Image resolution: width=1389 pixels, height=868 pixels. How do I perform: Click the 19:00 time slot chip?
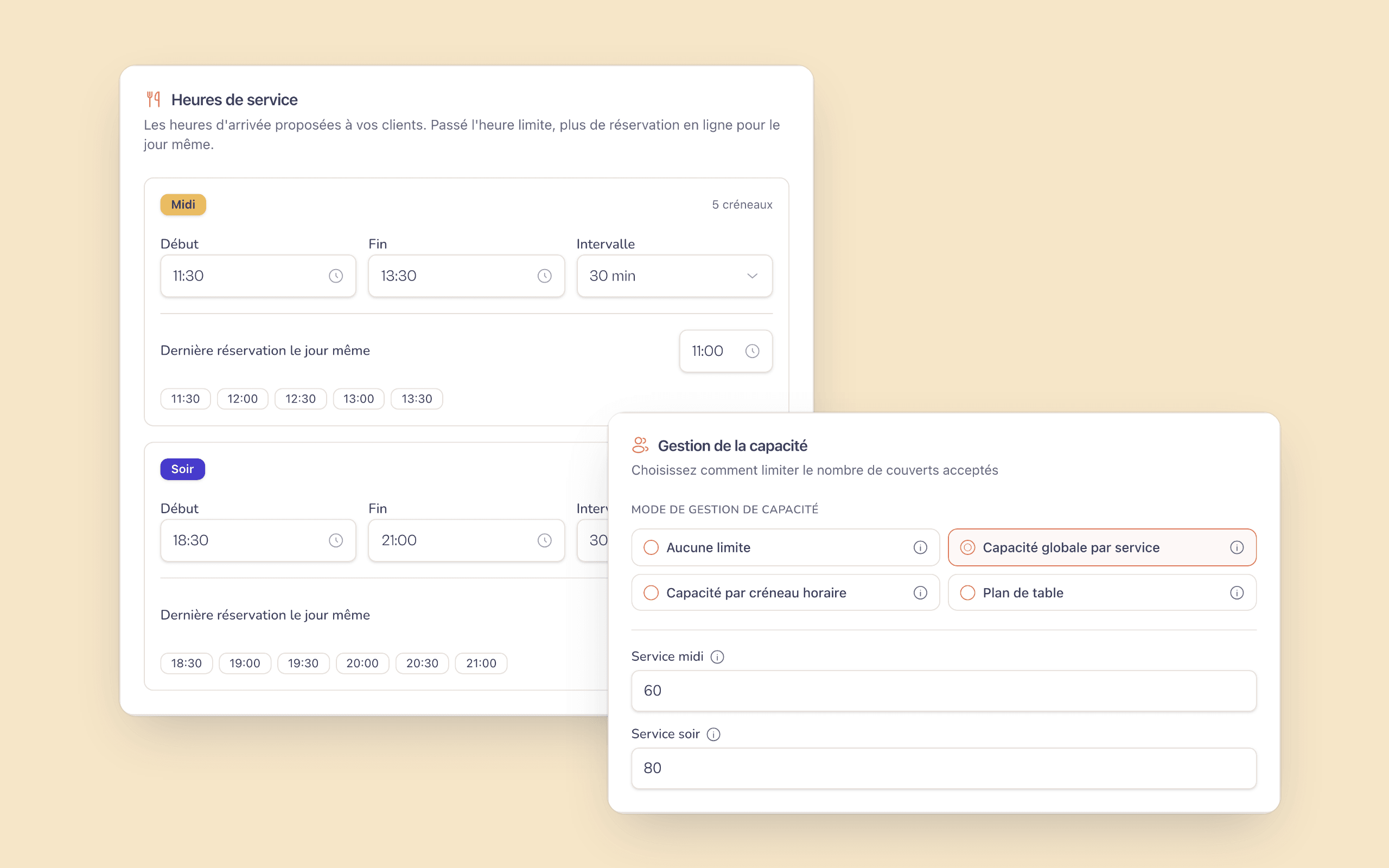245,663
